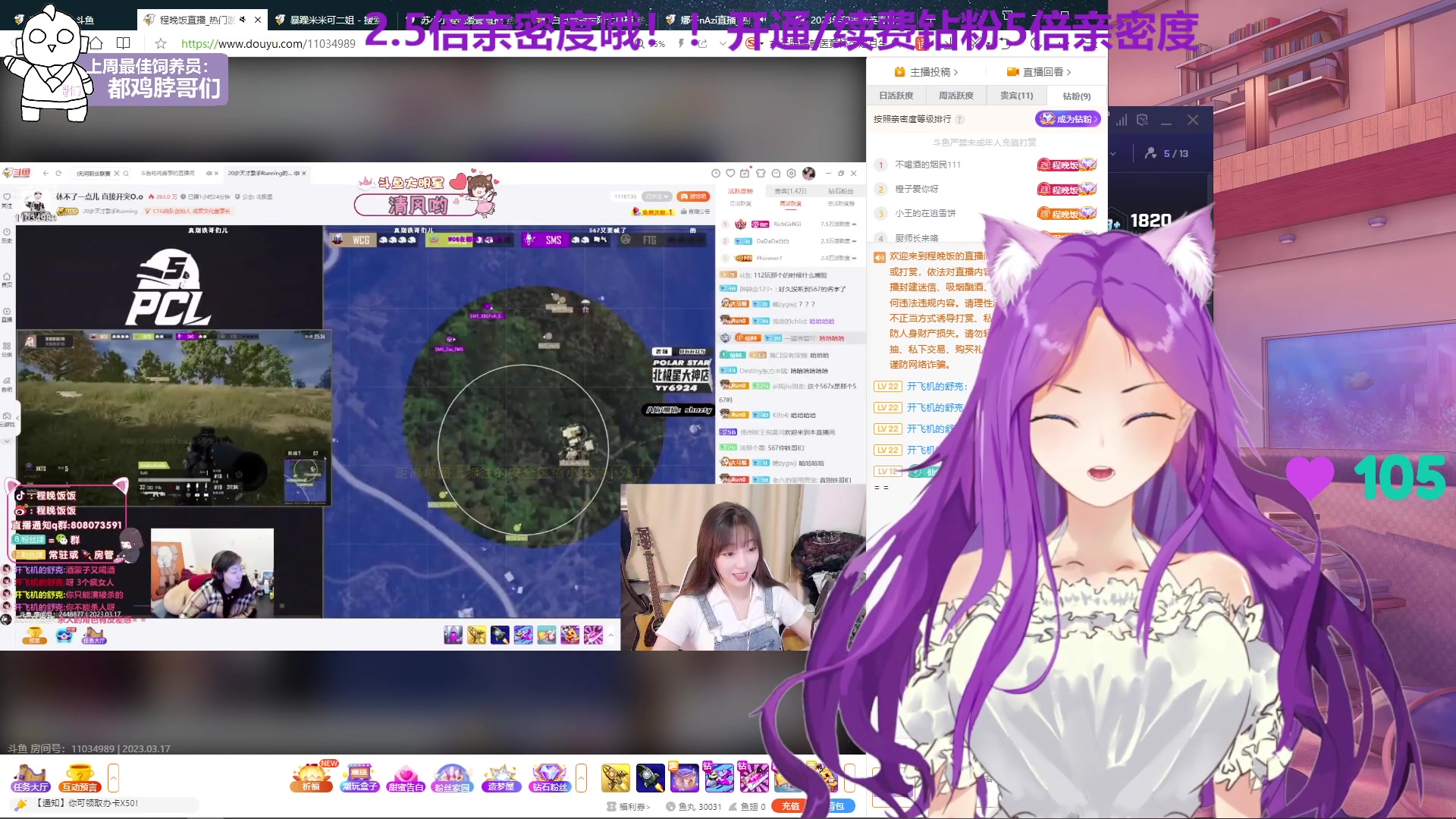
Task: Click the 主播投稿 video icon
Action: tap(899, 72)
